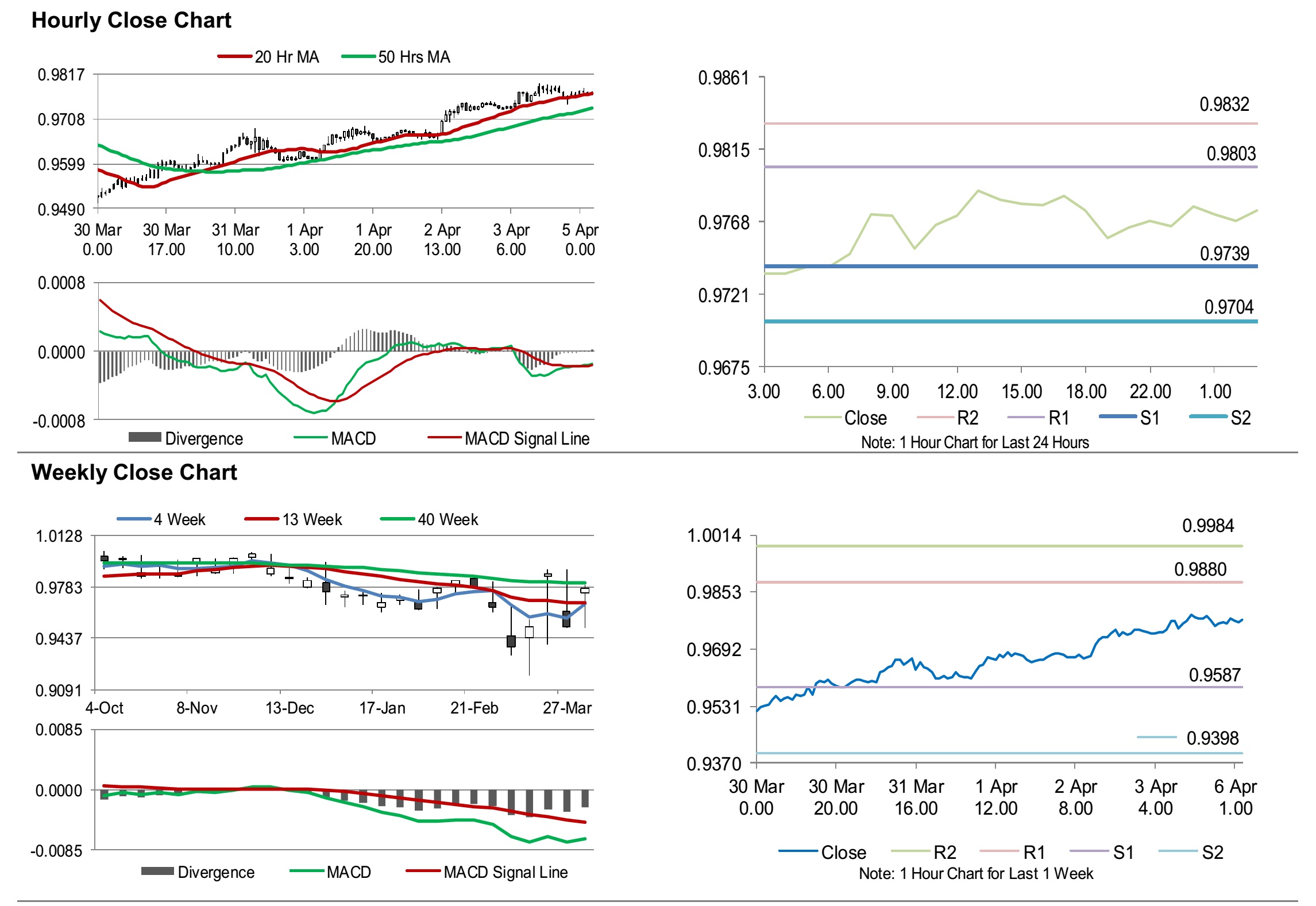Viewport: 1316px width, 906px height.
Task: Click the 40 Week green legend line
Action: pyautogui.click(x=397, y=519)
